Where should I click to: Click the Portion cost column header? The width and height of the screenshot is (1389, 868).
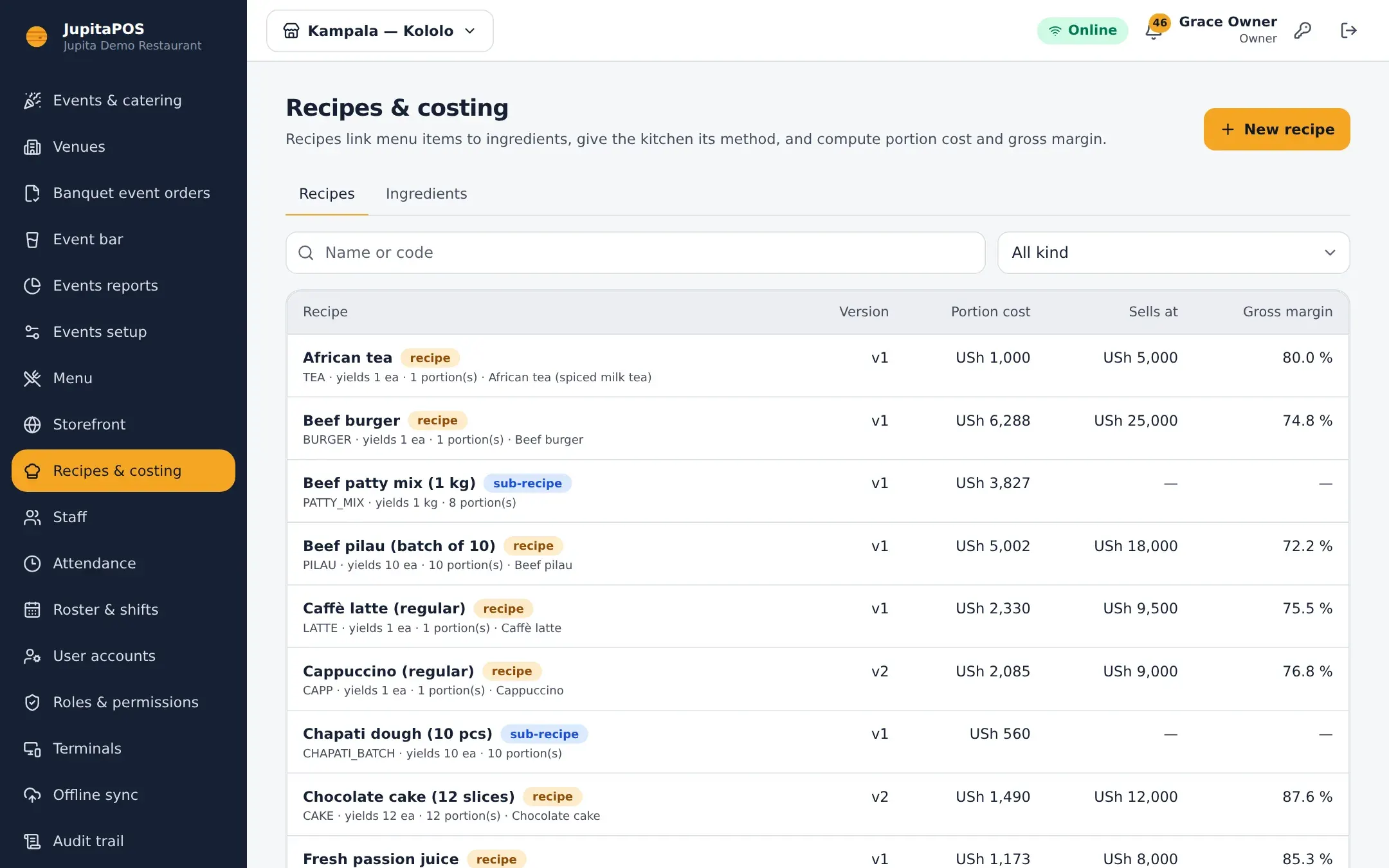pos(990,312)
